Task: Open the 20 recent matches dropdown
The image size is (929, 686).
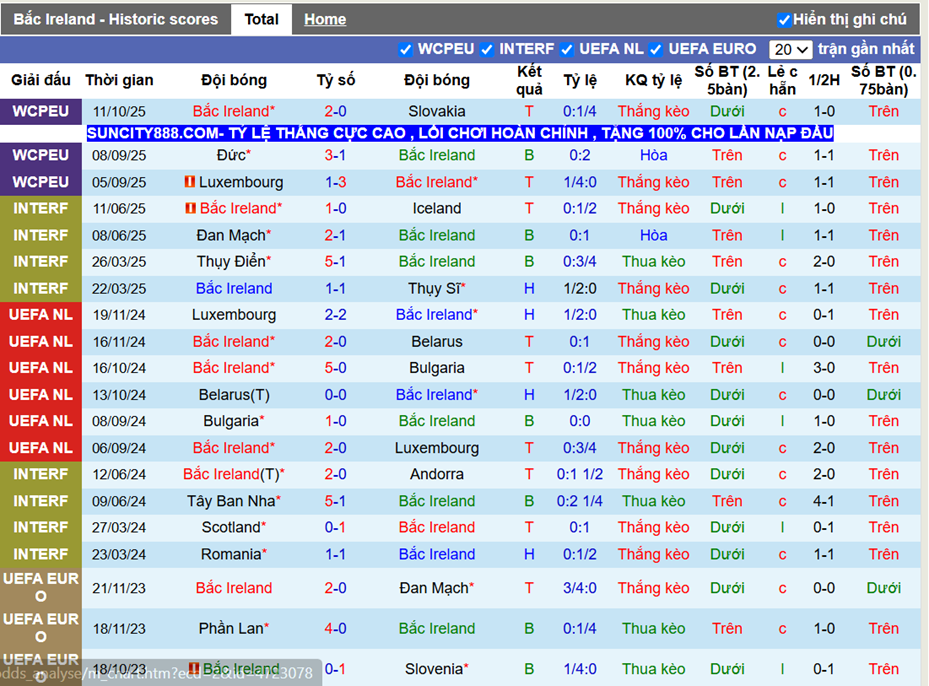Action: (x=790, y=50)
